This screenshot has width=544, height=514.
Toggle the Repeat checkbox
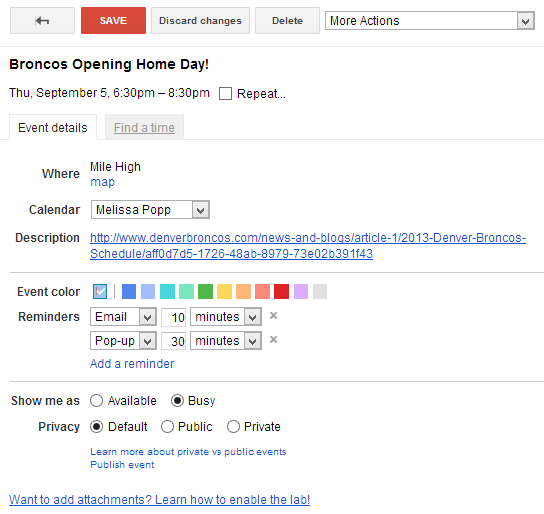click(x=225, y=94)
